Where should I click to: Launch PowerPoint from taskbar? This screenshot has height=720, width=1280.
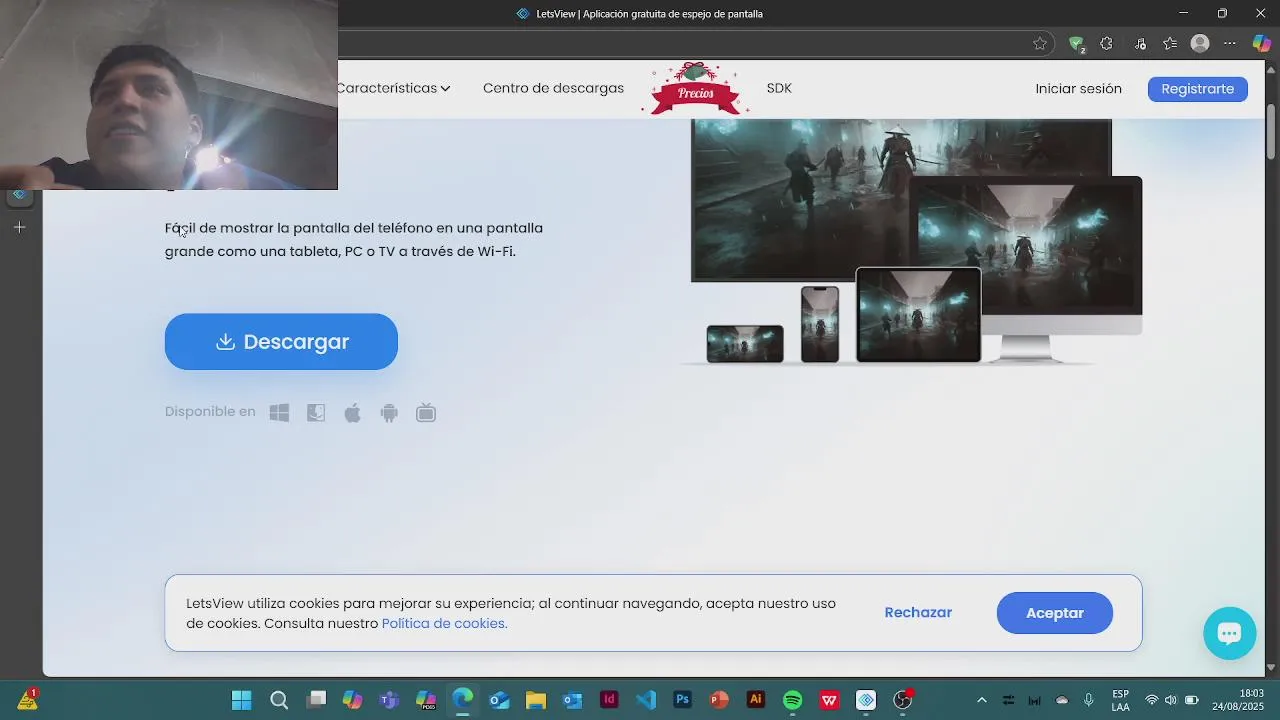[x=719, y=700]
